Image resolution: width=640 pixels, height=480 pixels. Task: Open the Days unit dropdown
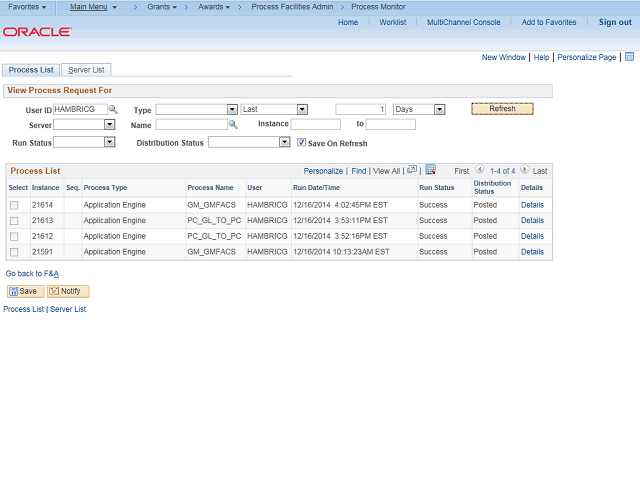point(439,109)
